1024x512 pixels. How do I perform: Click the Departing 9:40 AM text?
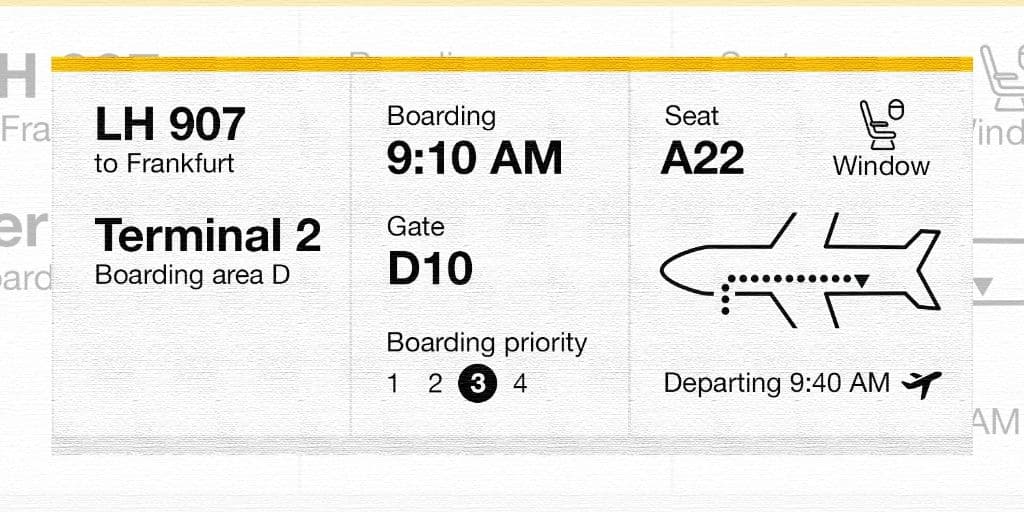[776, 383]
